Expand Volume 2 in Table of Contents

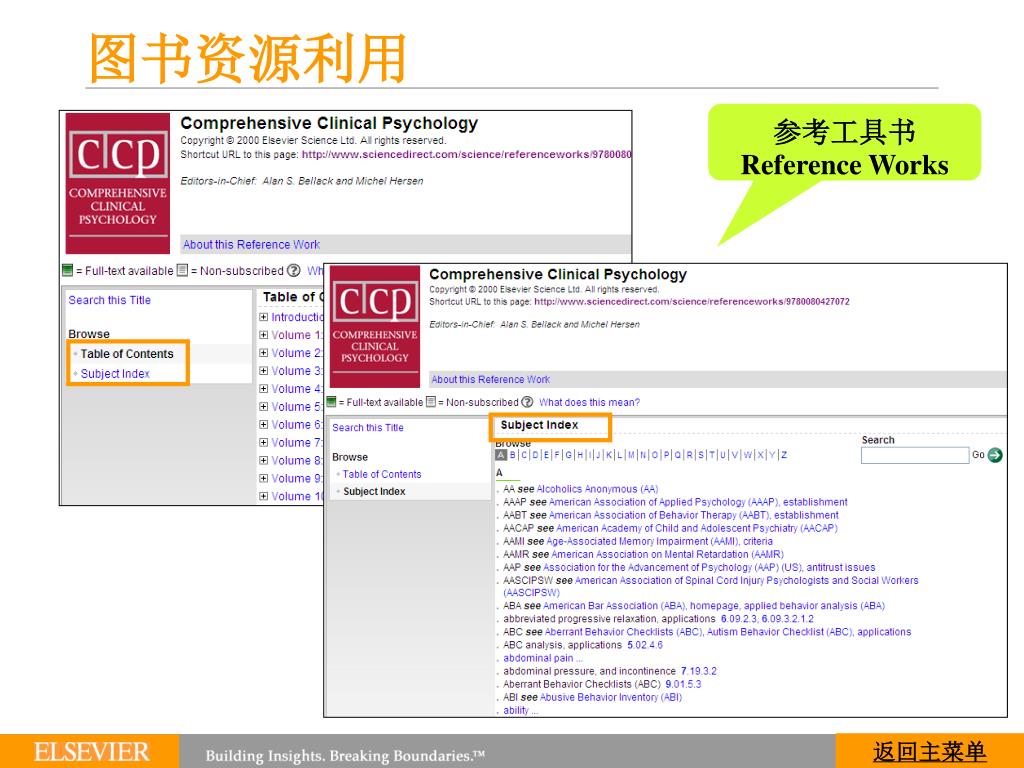[263, 353]
